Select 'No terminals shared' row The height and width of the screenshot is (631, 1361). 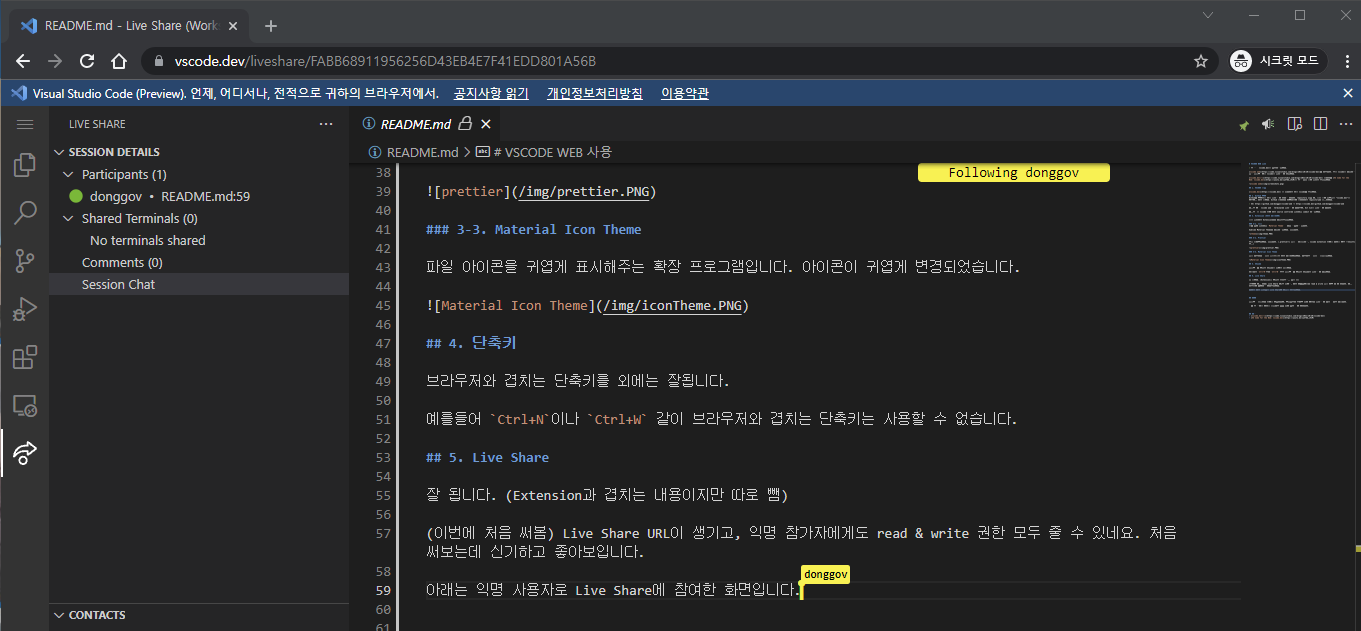click(x=199, y=240)
